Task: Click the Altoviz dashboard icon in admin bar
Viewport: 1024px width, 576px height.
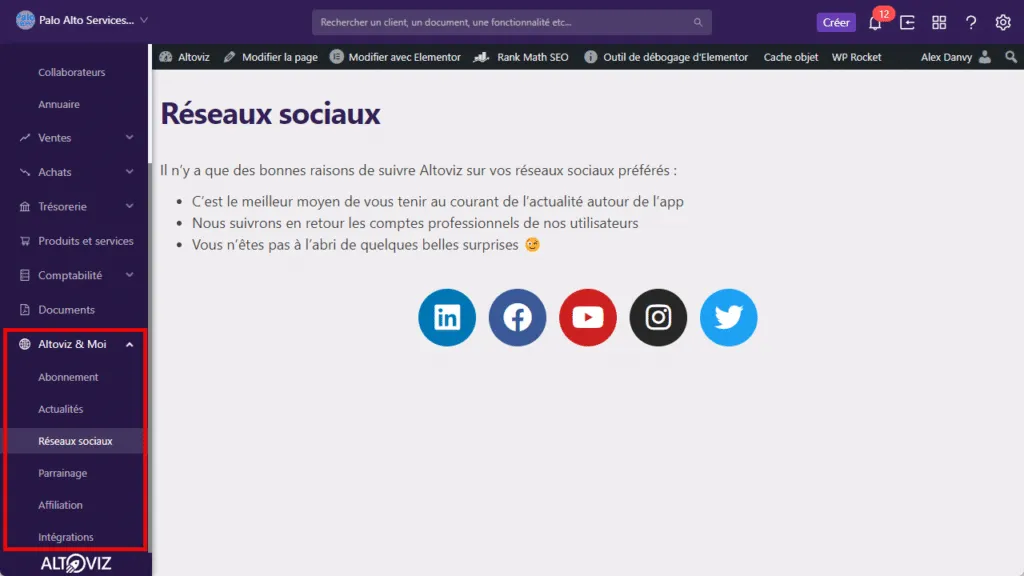Action: (x=166, y=57)
